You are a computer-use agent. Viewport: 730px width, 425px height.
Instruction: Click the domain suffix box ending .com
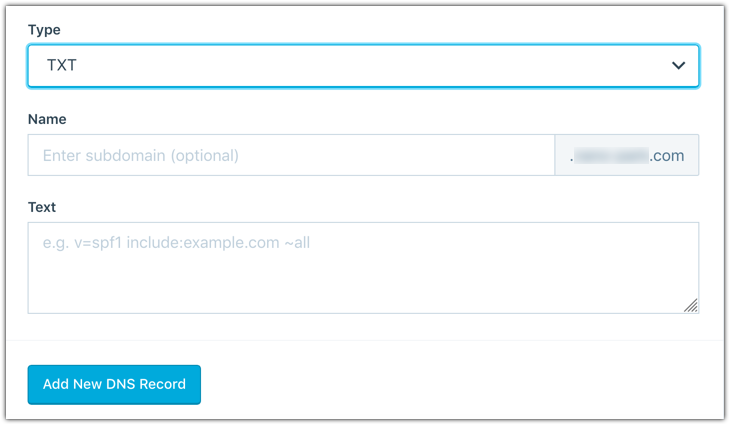627,155
